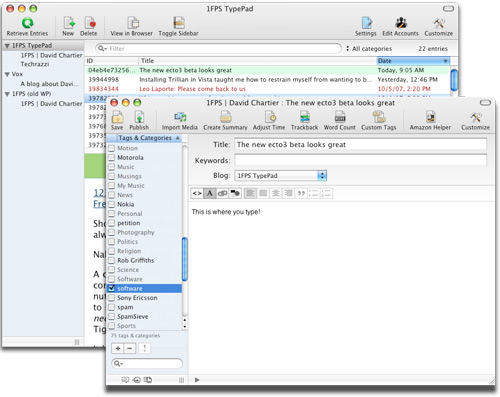Click the entries list vertical scrollbar
The height and width of the screenshot is (397, 500).
coord(454,79)
